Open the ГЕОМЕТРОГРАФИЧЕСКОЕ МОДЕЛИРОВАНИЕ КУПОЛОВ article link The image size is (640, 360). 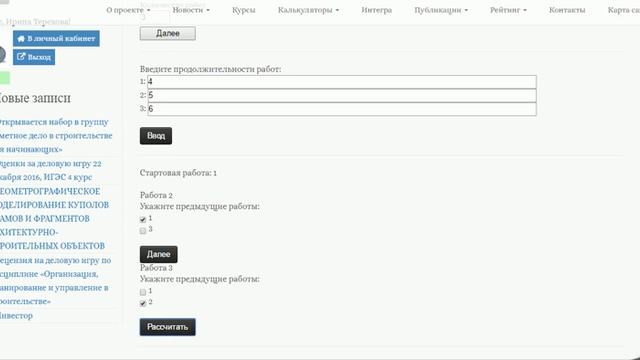pyautogui.click(x=54, y=218)
